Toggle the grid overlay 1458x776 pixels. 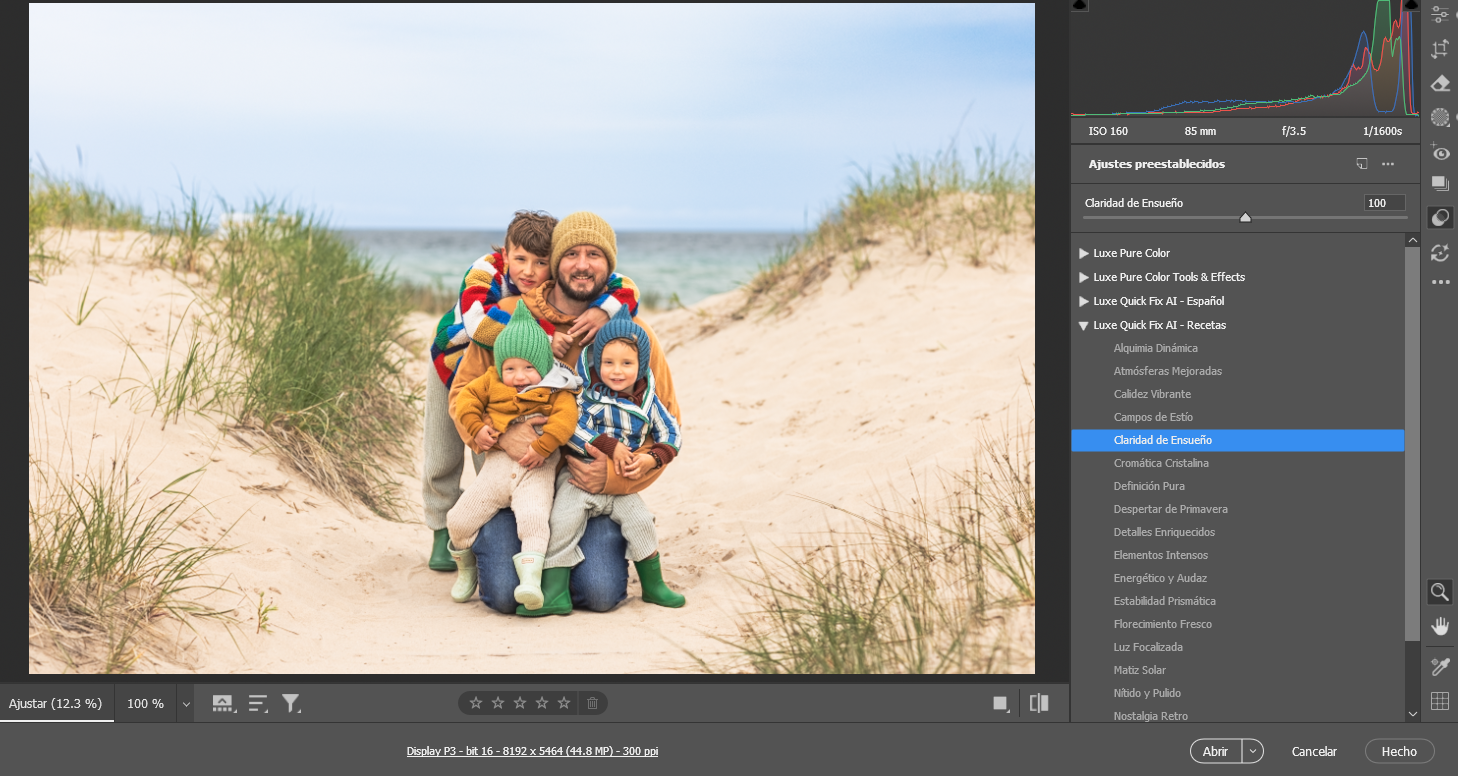coord(1440,701)
